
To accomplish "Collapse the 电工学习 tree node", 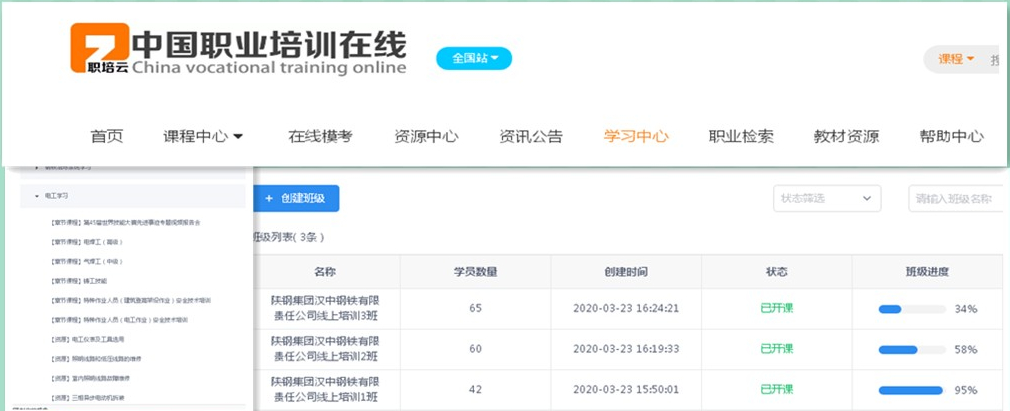I will pyautogui.click(x=38, y=196).
